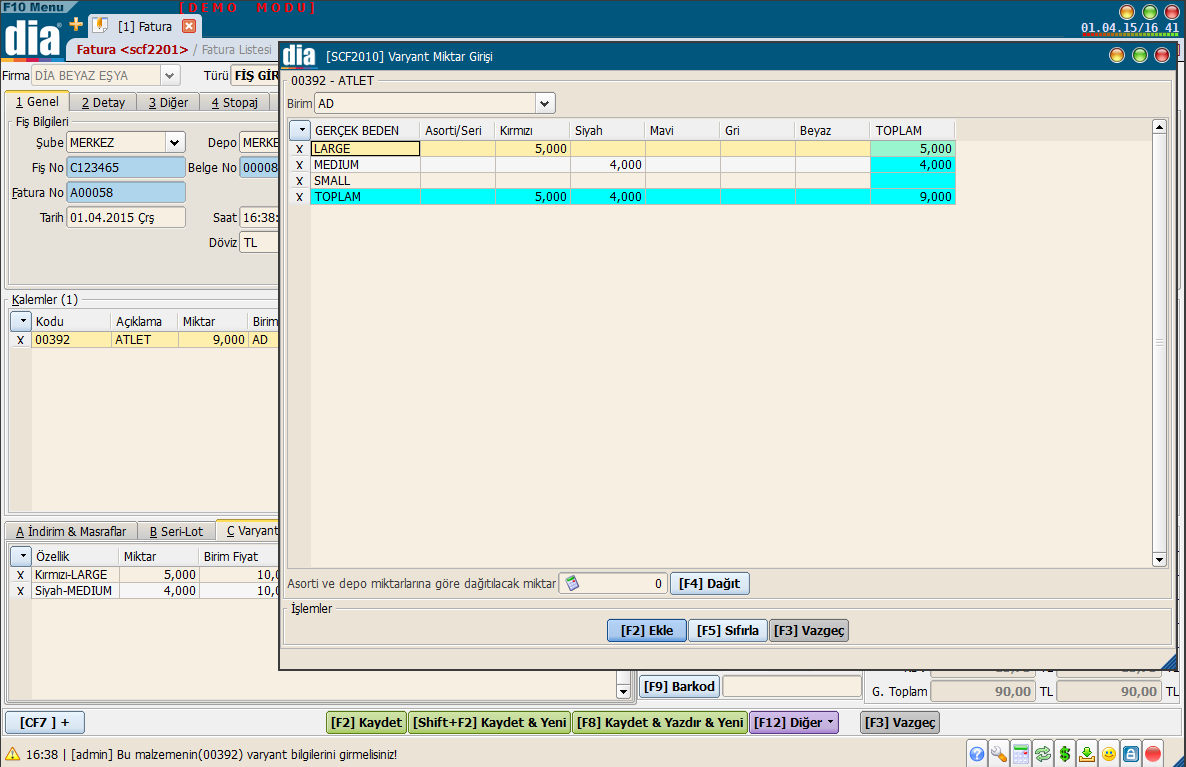Click the blue padlock lock icon
The width and height of the screenshot is (1186, 767).
coord(1131,754)
